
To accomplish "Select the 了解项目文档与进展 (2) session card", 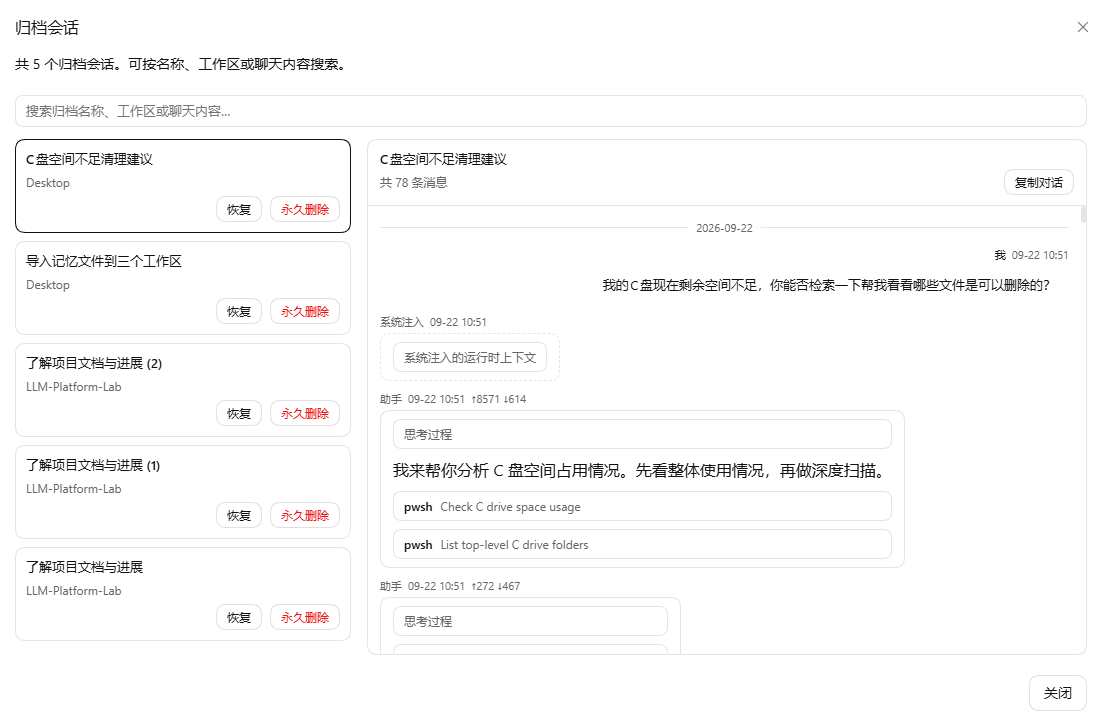I will click(183, 390).
